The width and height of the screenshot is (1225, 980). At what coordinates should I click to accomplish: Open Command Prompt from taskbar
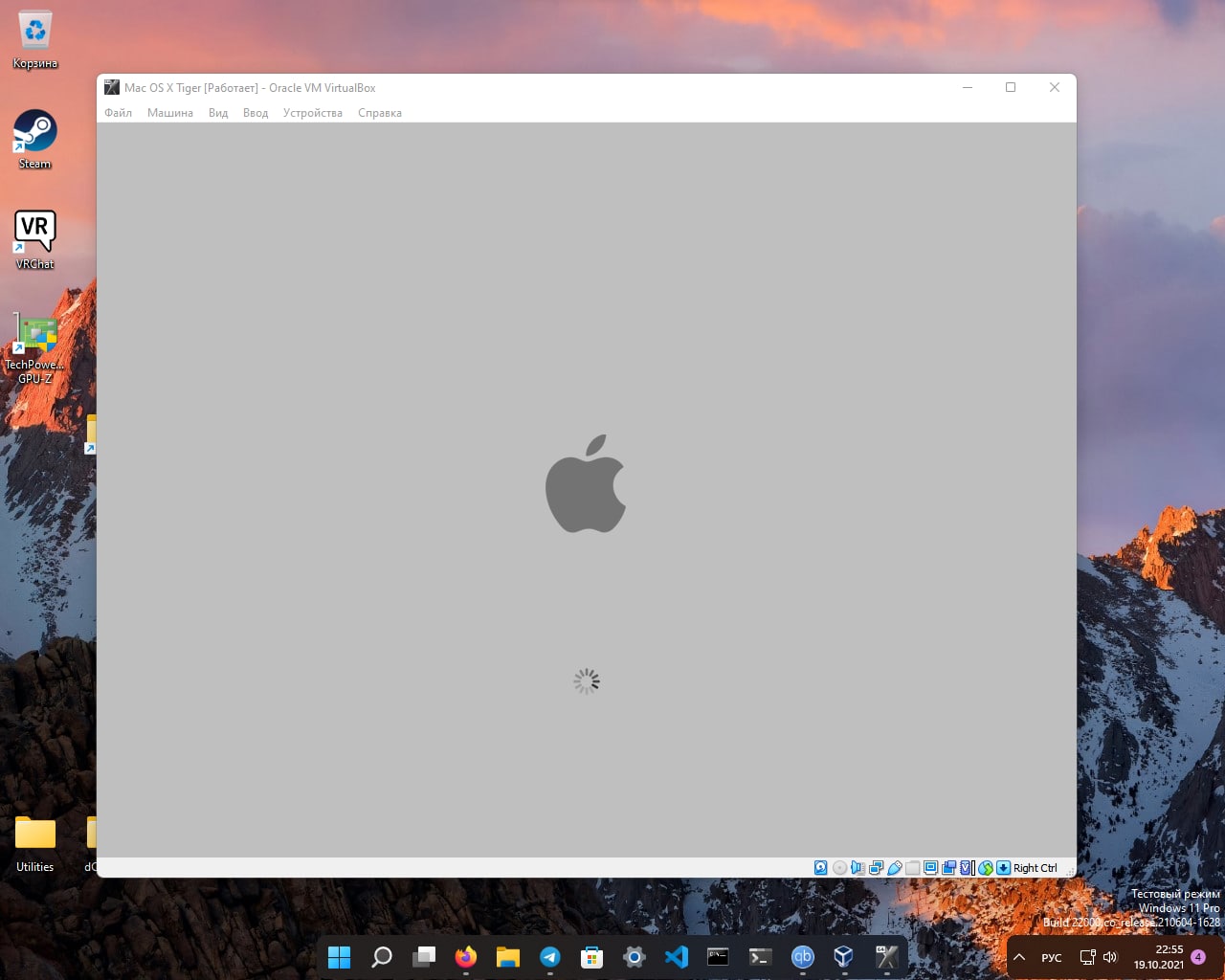click(719, 957)
